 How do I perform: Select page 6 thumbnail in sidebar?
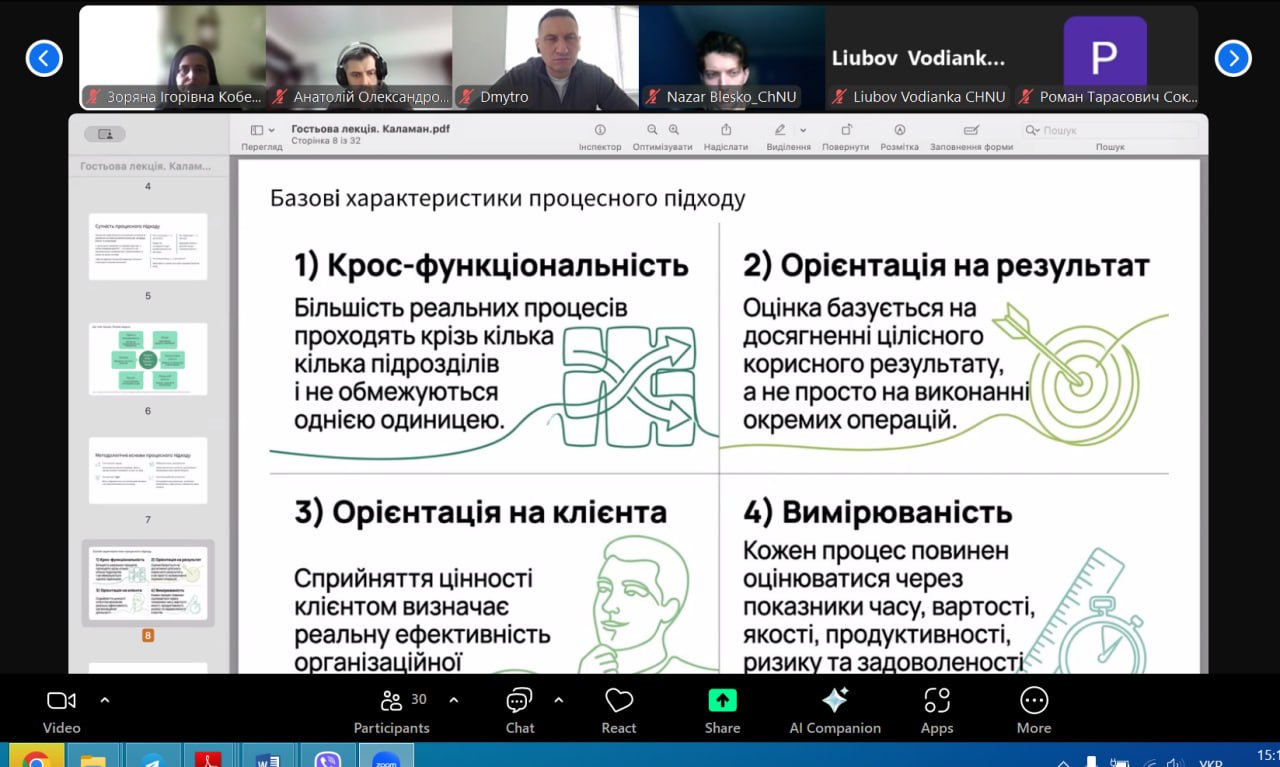pos(148,358)
